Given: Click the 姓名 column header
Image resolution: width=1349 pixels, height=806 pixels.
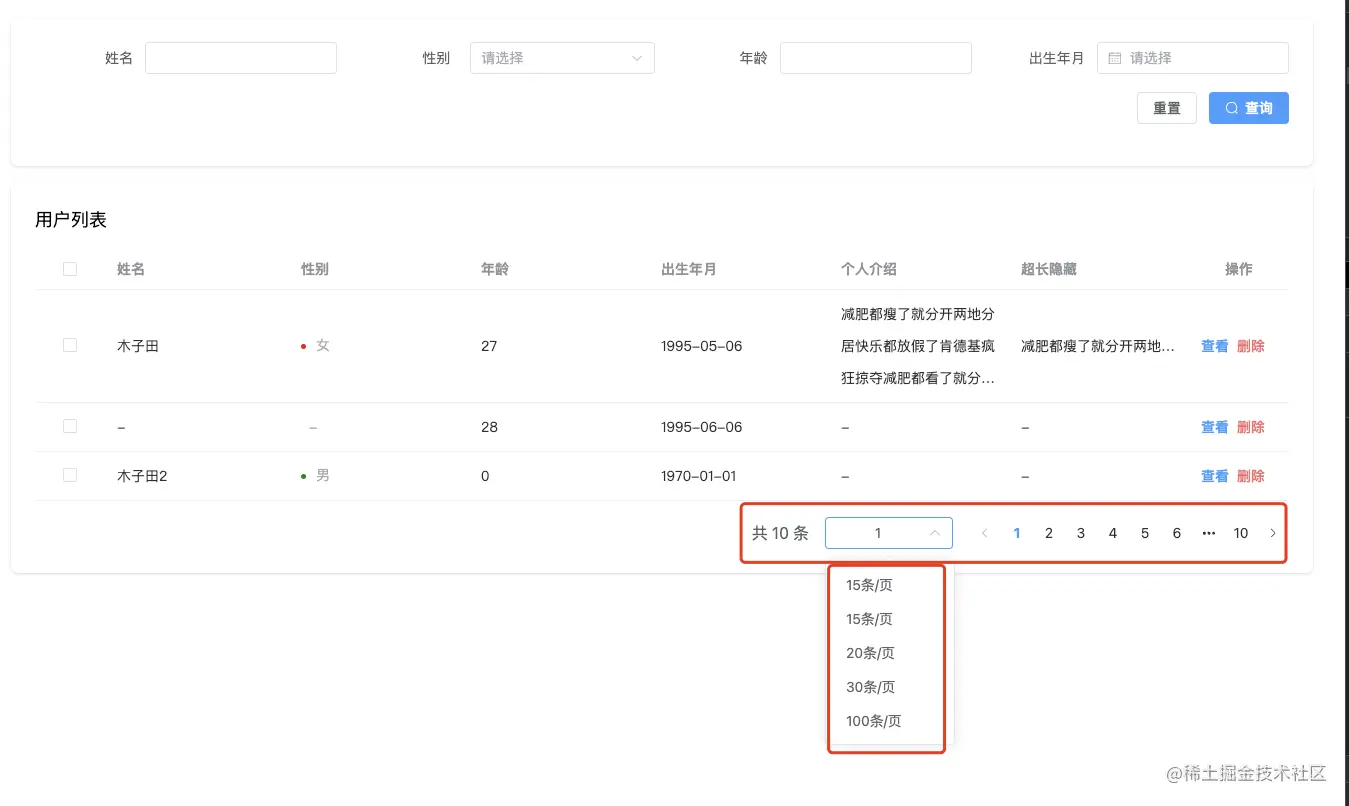Looking at the screenshot, I should [131, 269].
